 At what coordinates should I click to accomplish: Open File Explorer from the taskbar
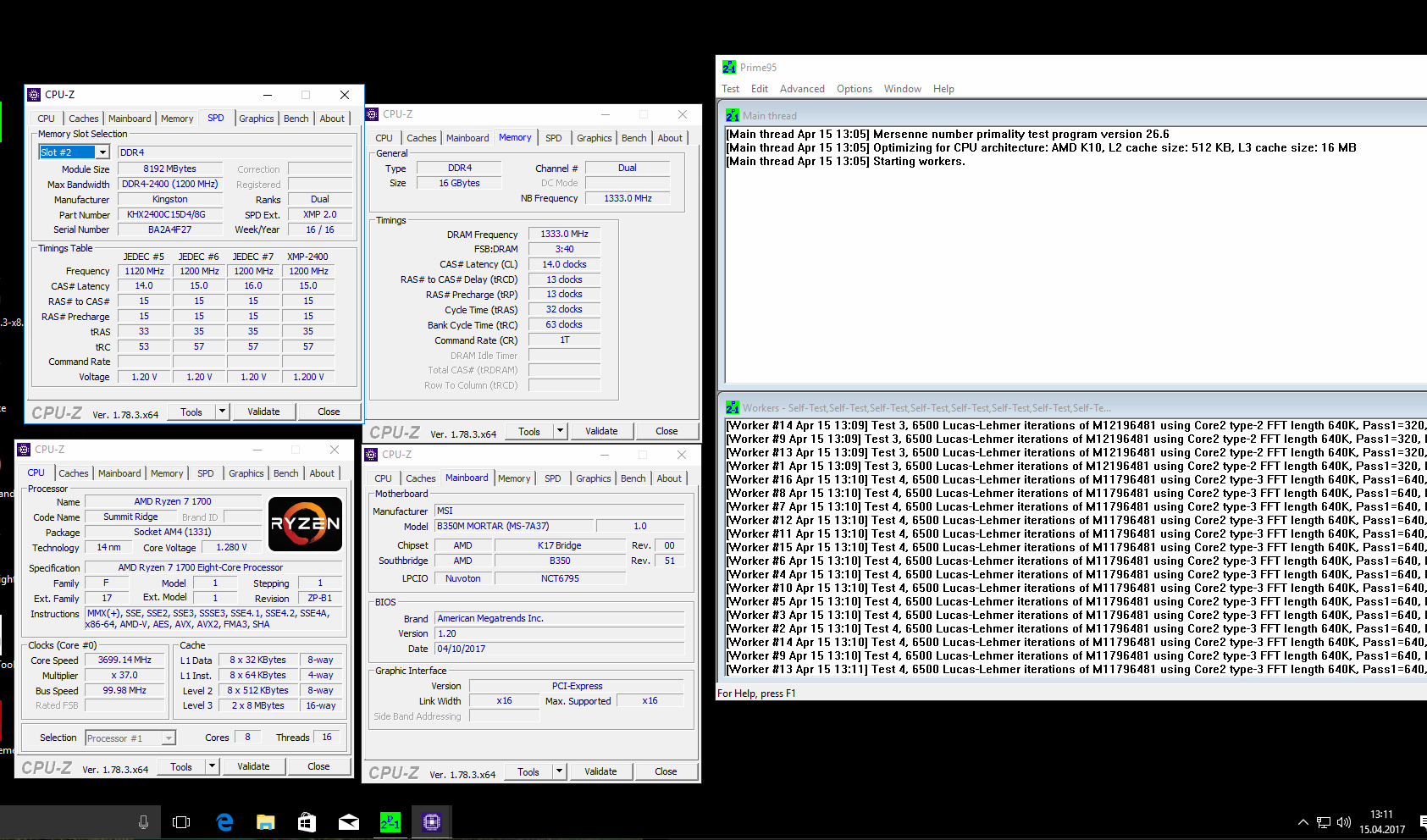266,822
